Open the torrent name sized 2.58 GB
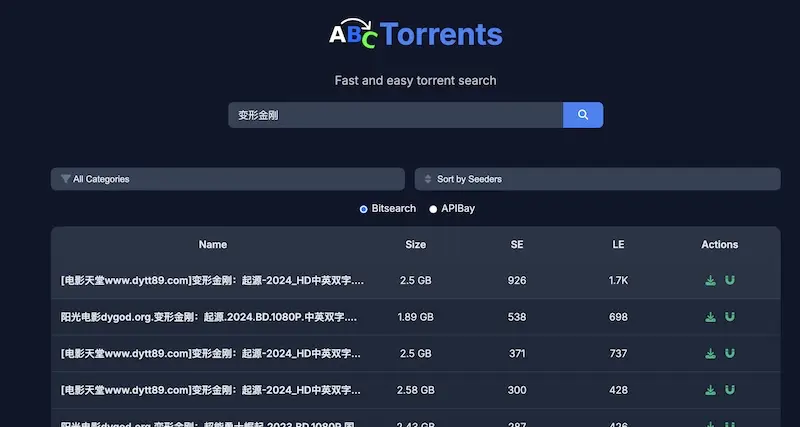800x427 pixels. 211,390
